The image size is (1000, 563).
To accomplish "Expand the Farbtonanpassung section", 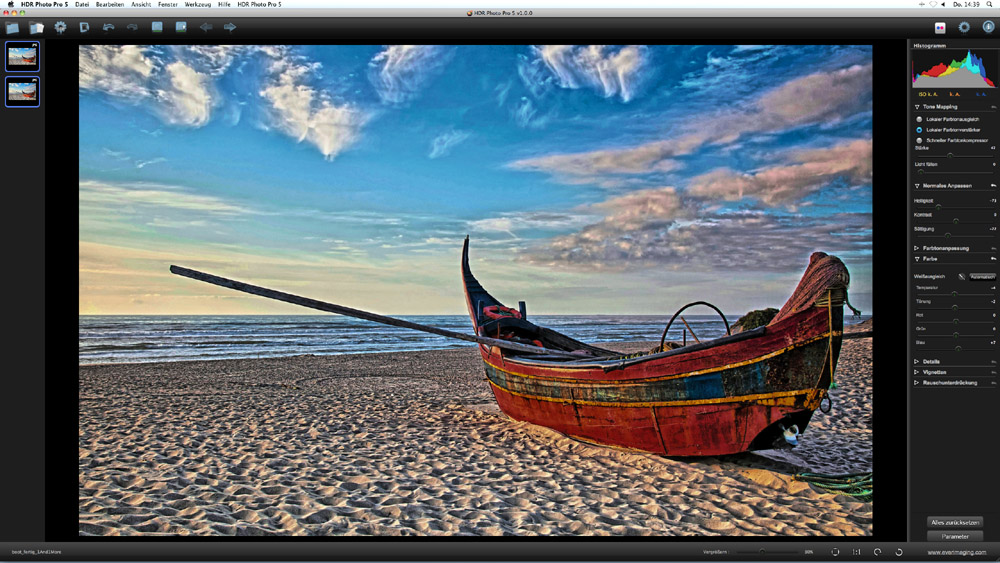I will tap(945, 247).
